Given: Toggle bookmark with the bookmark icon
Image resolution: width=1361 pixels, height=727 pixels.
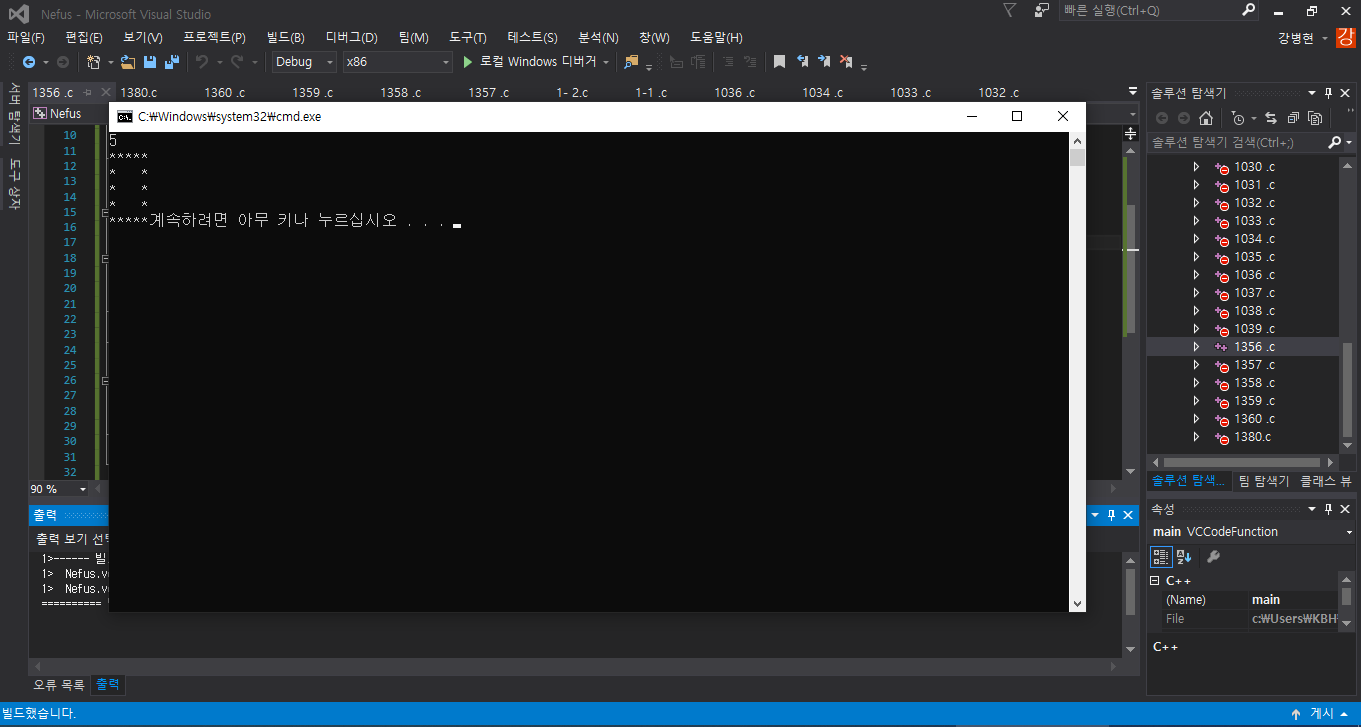Looking at the screenshot, I should (x=779, y=62).
